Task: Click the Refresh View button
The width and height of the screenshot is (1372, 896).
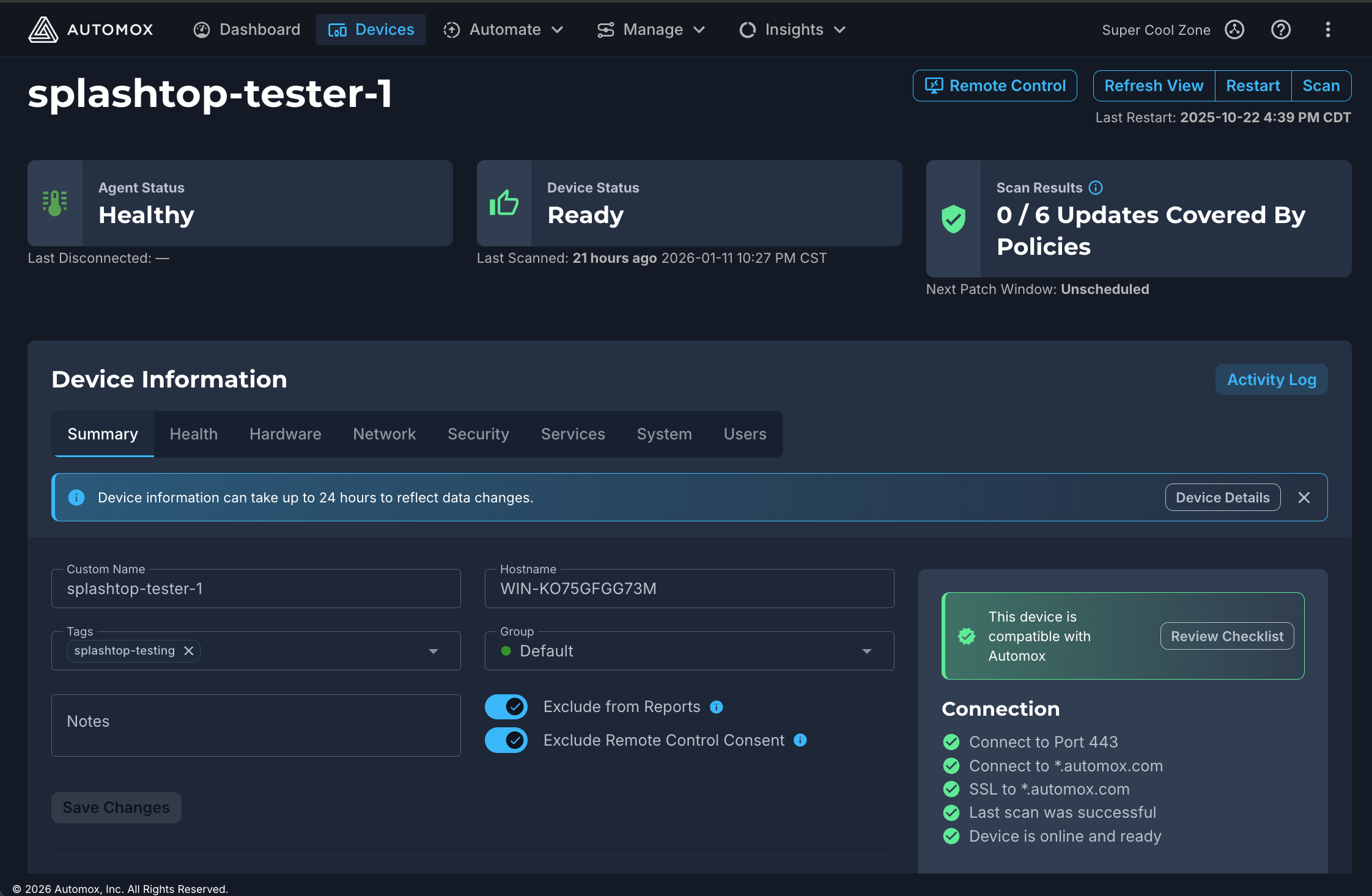Action: coord(1154,86)
